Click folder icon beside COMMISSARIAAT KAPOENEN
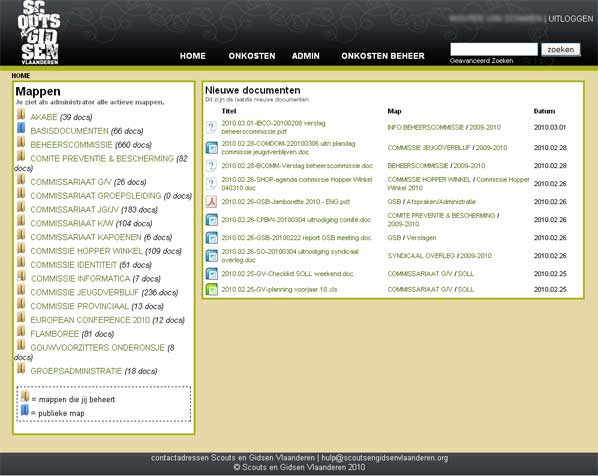Image resolution: width=598 pixels, height=476 pixels. point(21,234)
